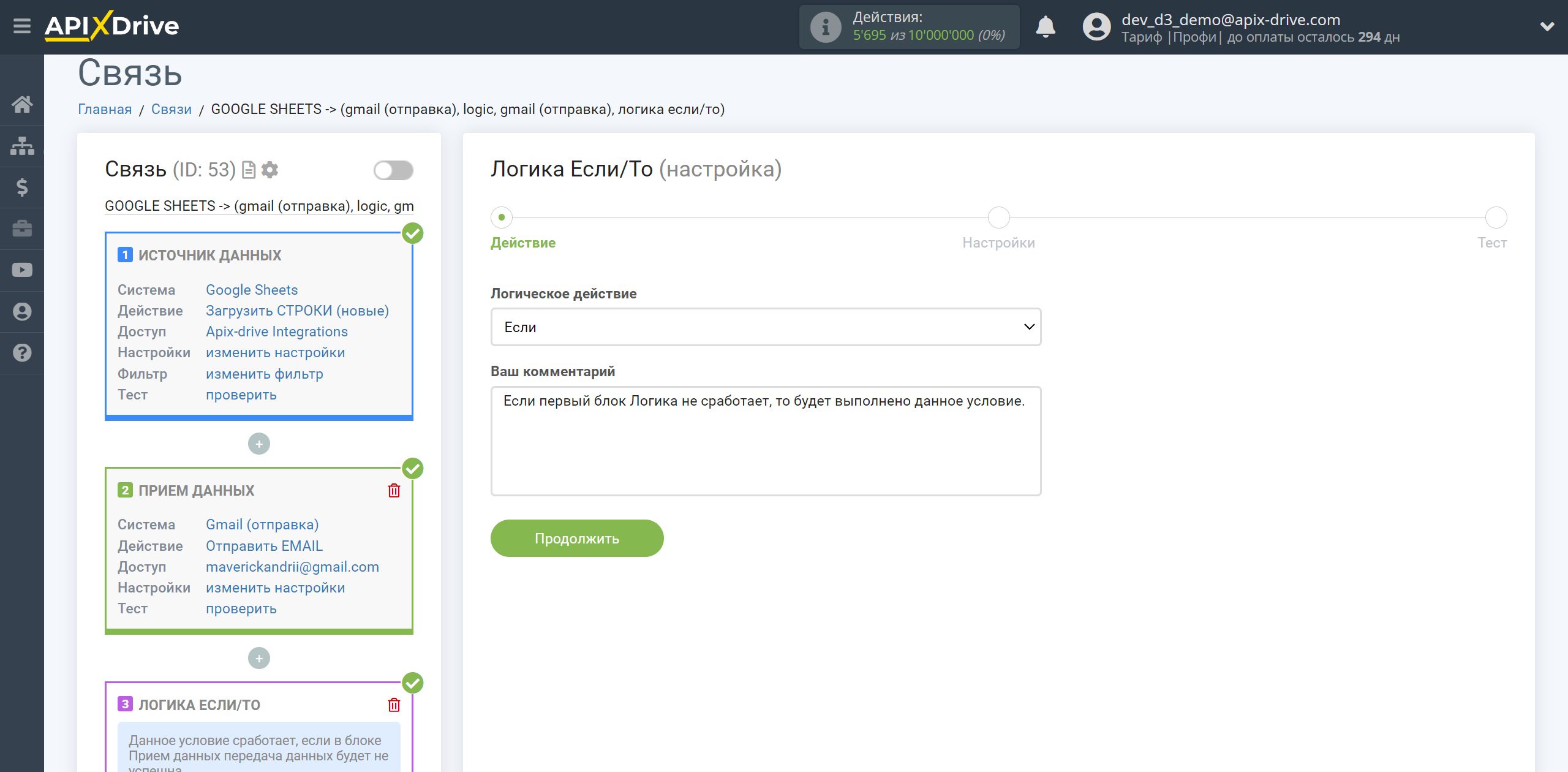Open Отправить EMAIL action link

(264, 546)
